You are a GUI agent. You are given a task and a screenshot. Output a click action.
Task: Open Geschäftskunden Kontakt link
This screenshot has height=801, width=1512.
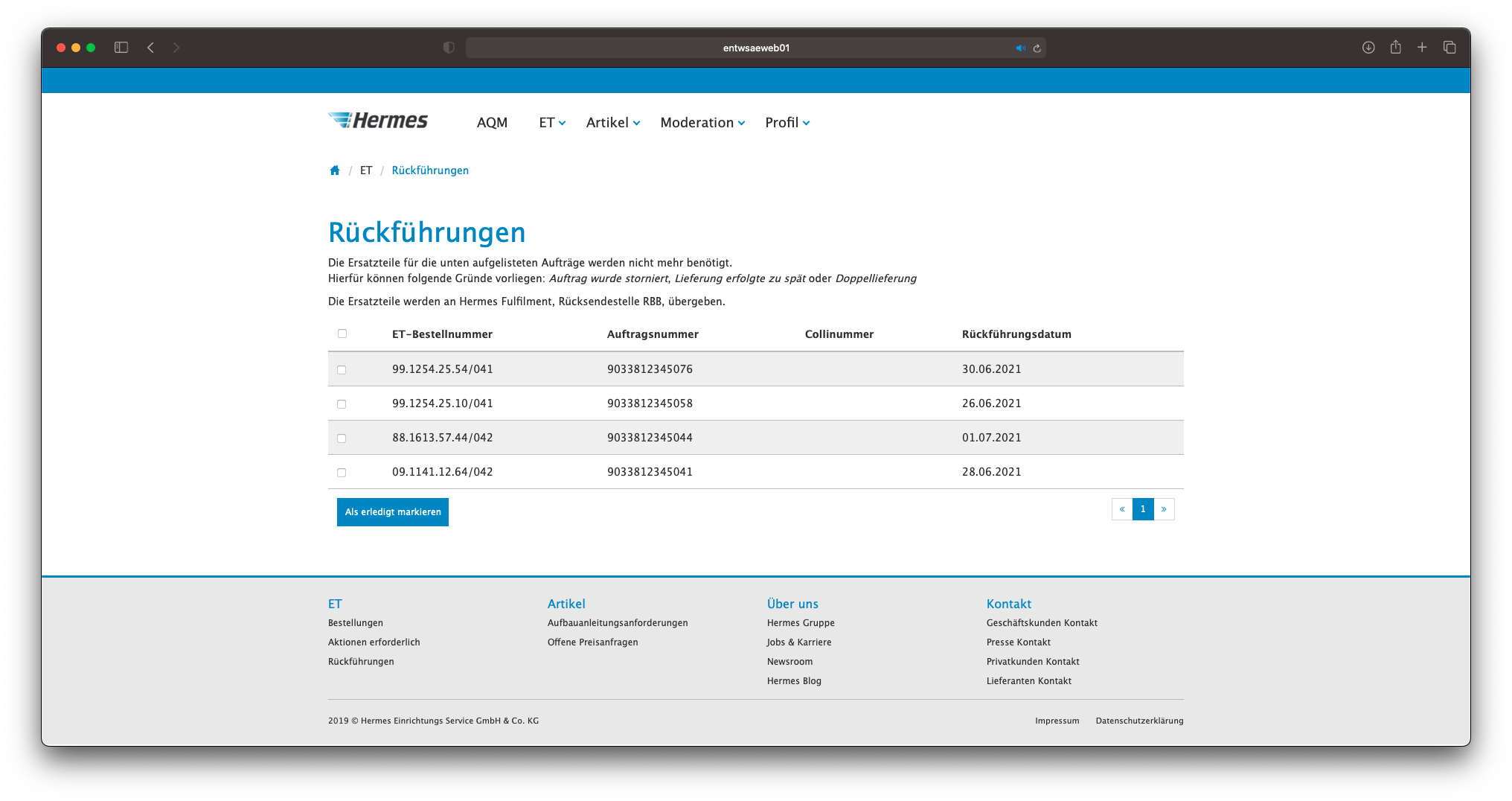click(x=1042, y=623)
